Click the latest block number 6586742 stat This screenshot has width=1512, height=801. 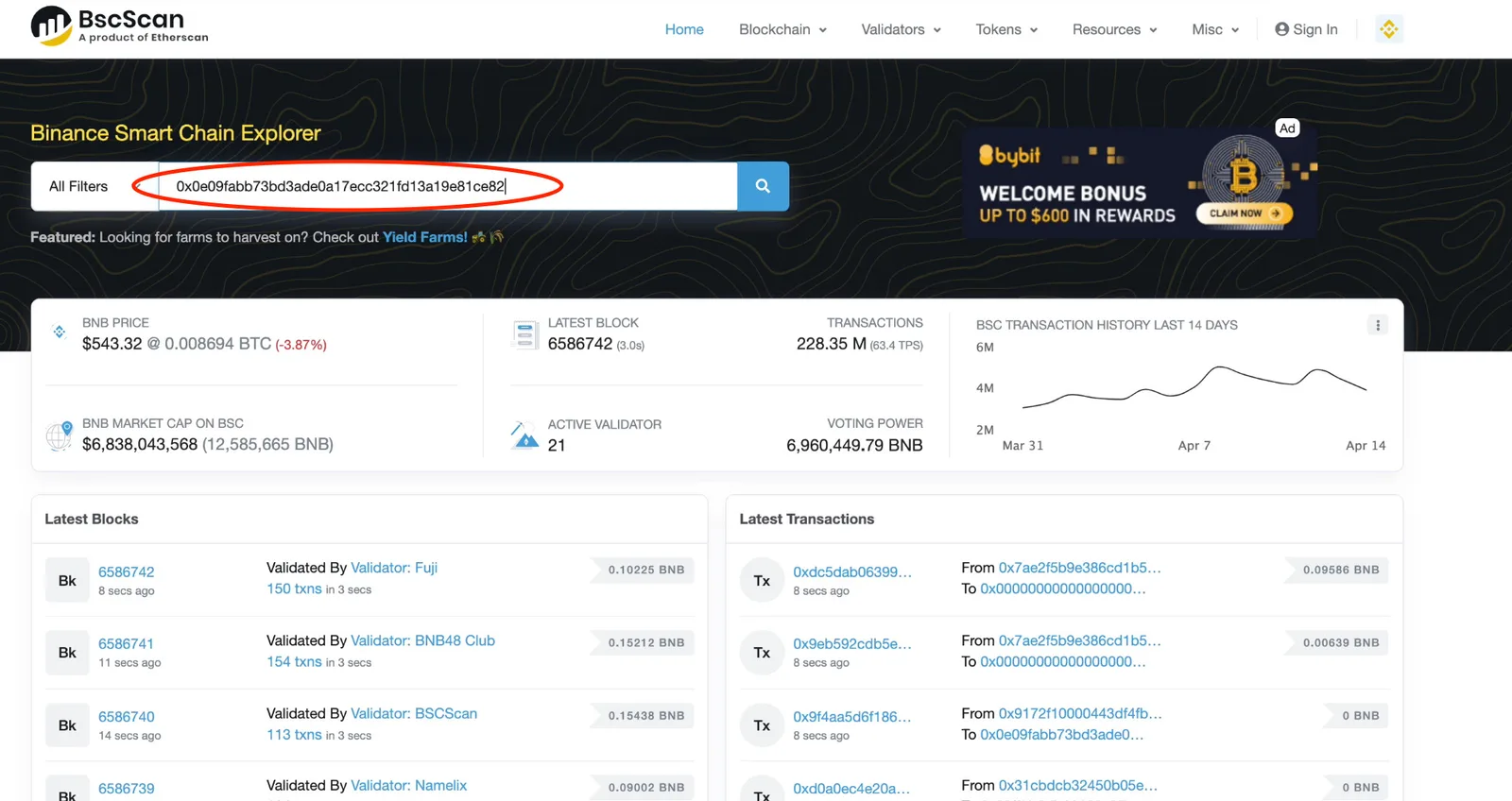point(580,344)
